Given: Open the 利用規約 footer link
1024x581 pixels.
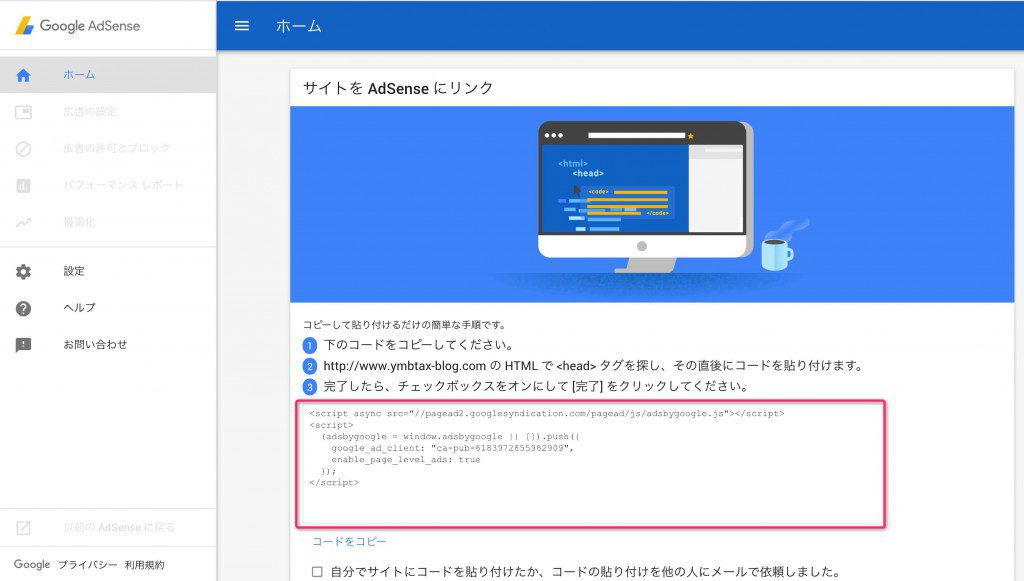Looking at the screenshot, I should click(144, 565).
